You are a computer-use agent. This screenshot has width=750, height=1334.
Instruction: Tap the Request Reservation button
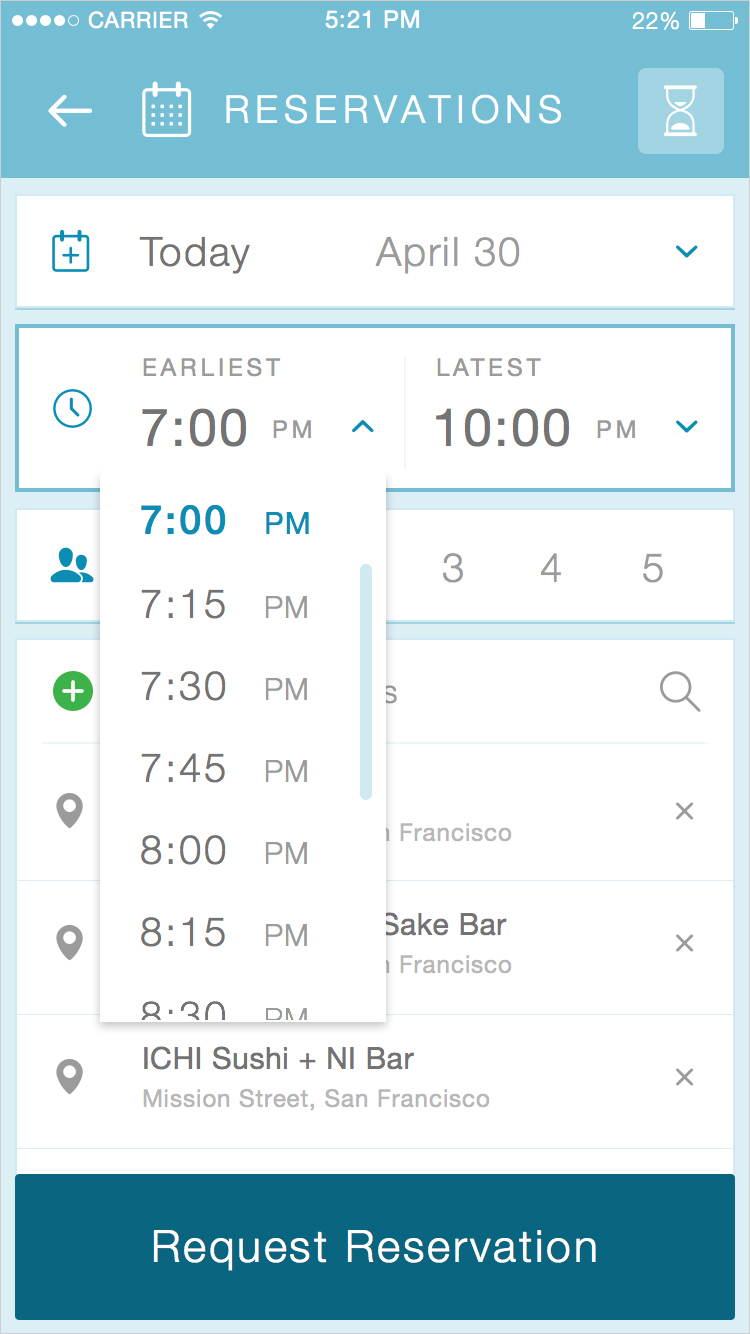pos(375,1247)
